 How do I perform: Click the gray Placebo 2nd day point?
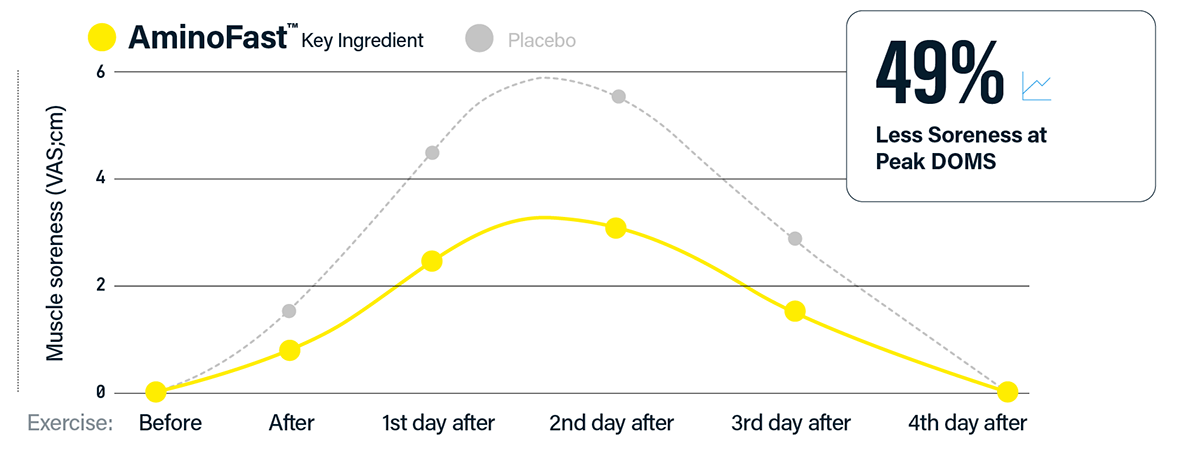619,96
